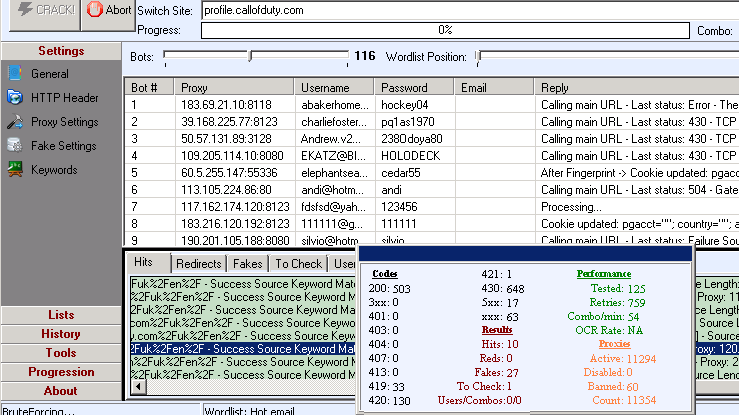Switch to the Redirects tab
This screenshot has width=739, height=415.
point(198,263)
